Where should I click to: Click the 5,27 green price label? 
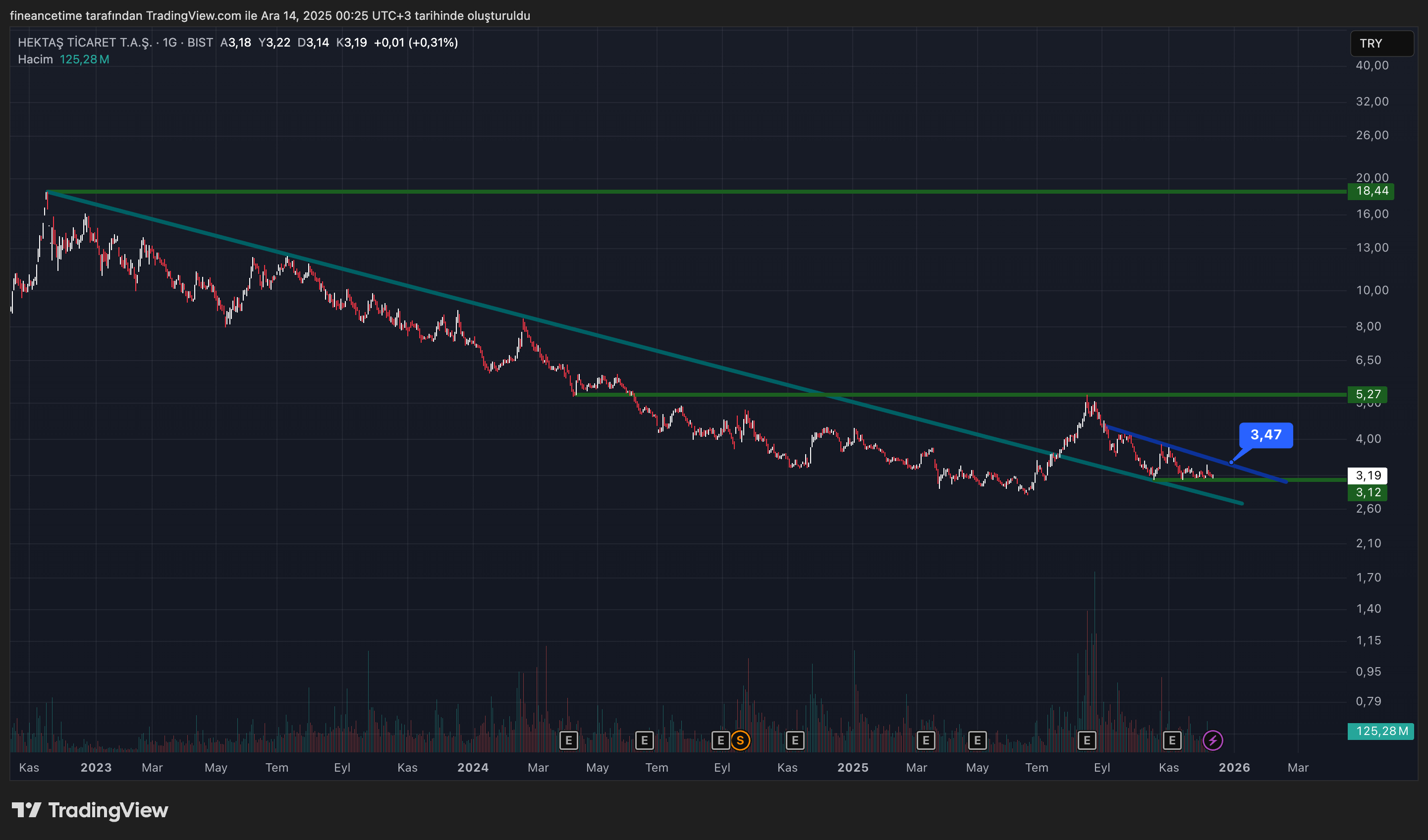tap(1368, 394)
